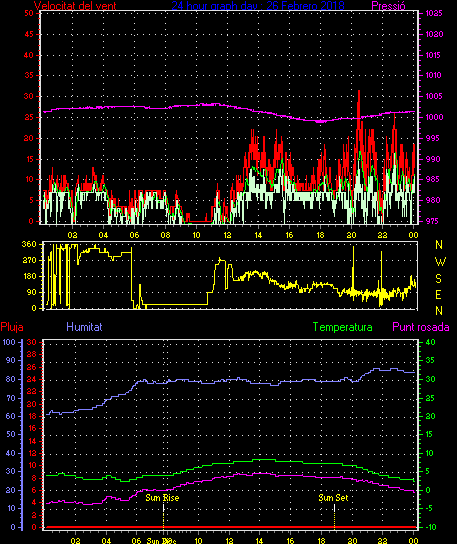
Task: Click the 1035 value on pressure axis
Action: click(x=434, y=13)
